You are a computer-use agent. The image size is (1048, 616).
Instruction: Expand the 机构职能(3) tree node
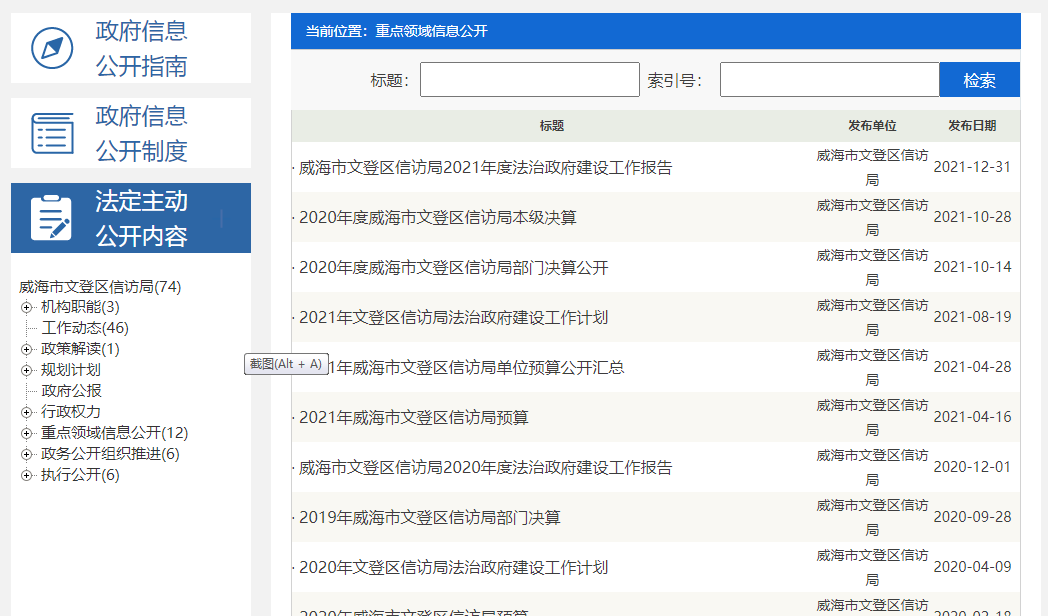click(x=27, y=307)
